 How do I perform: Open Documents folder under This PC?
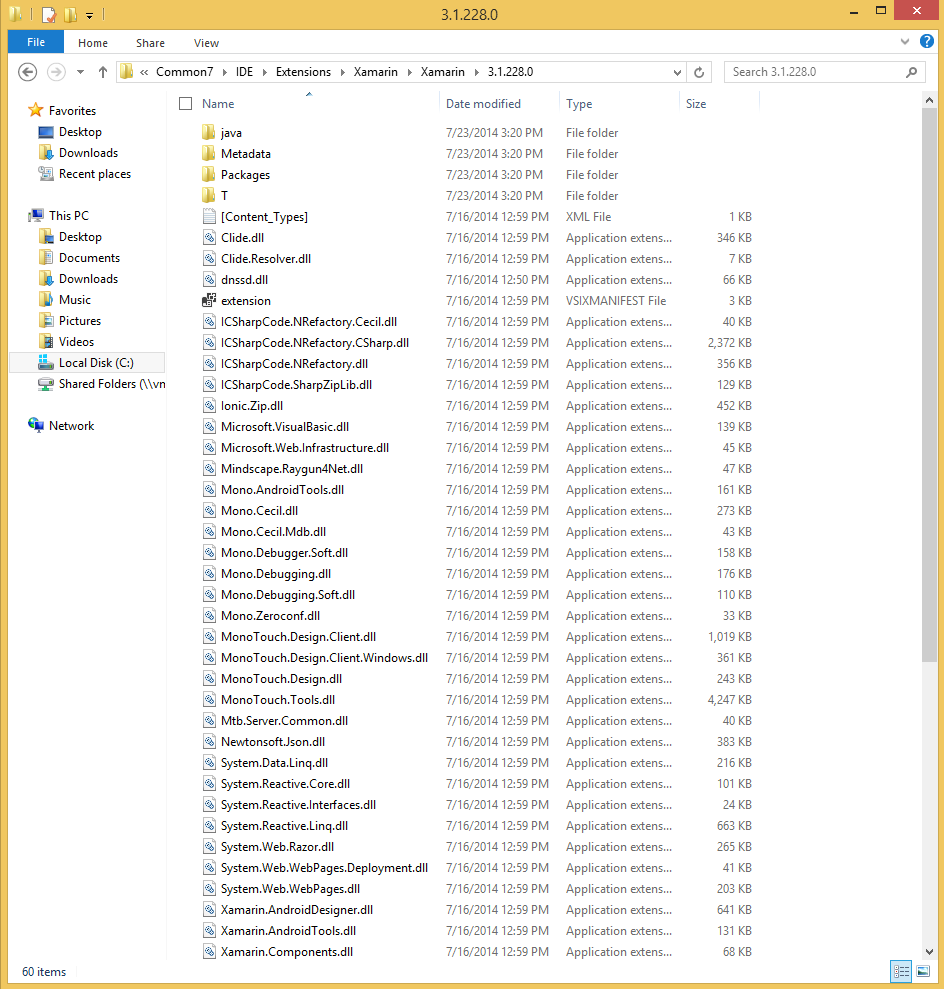(x=89, y=258)
